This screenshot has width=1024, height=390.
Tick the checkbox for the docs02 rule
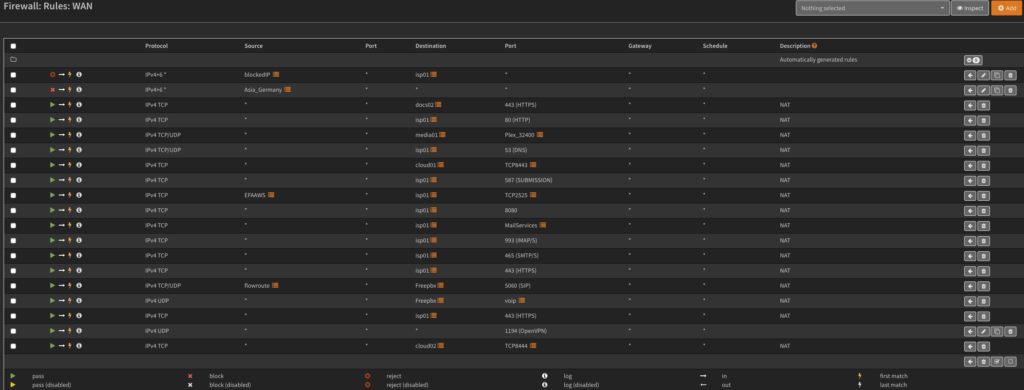[13, 105]
